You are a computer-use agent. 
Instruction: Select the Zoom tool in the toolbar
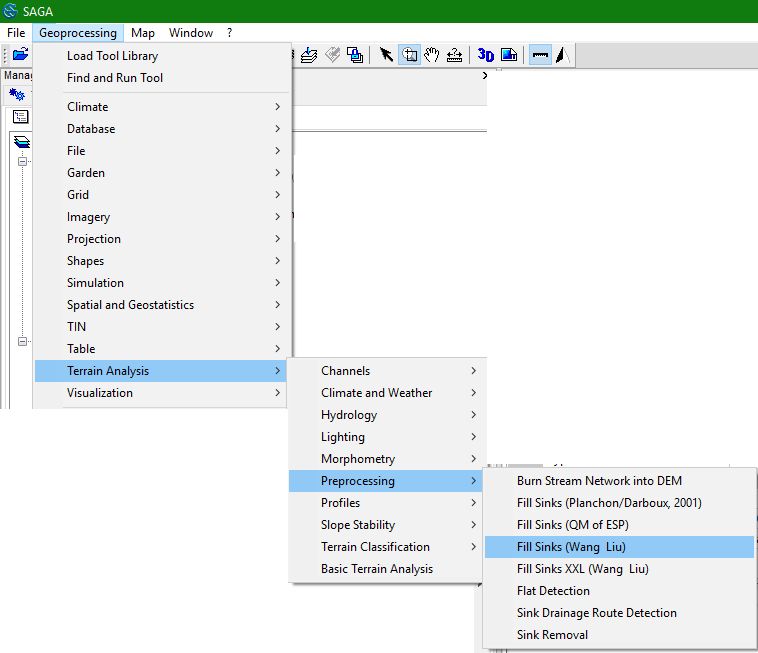click(409, 55)
